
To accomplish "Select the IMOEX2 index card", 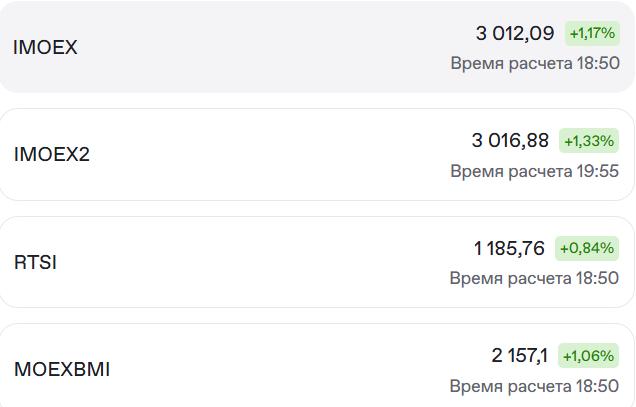I will point(317,154).
